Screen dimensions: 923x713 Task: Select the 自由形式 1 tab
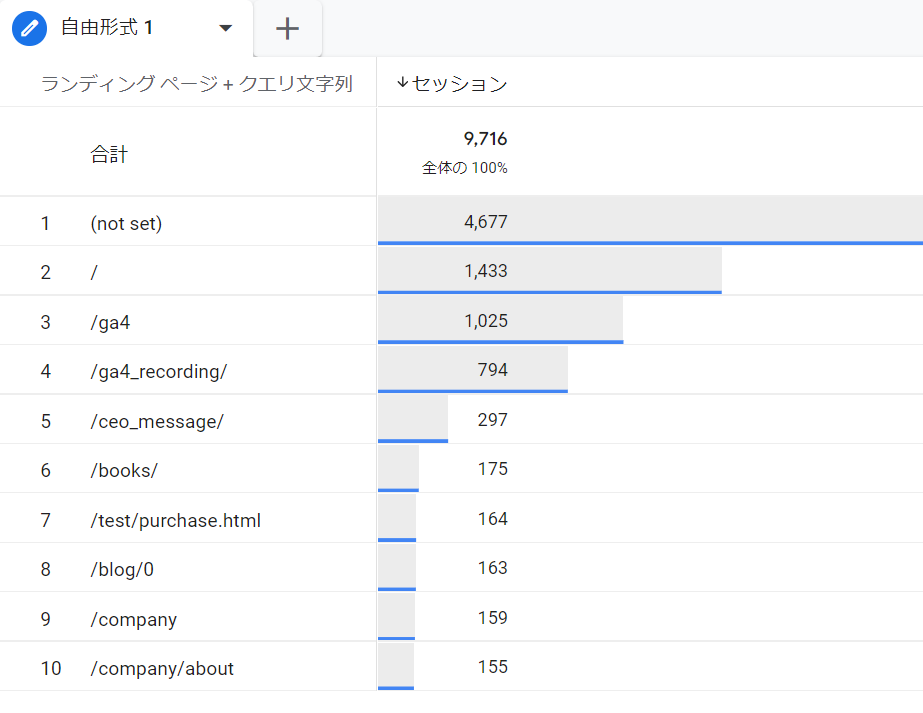[x=126, y=28]
